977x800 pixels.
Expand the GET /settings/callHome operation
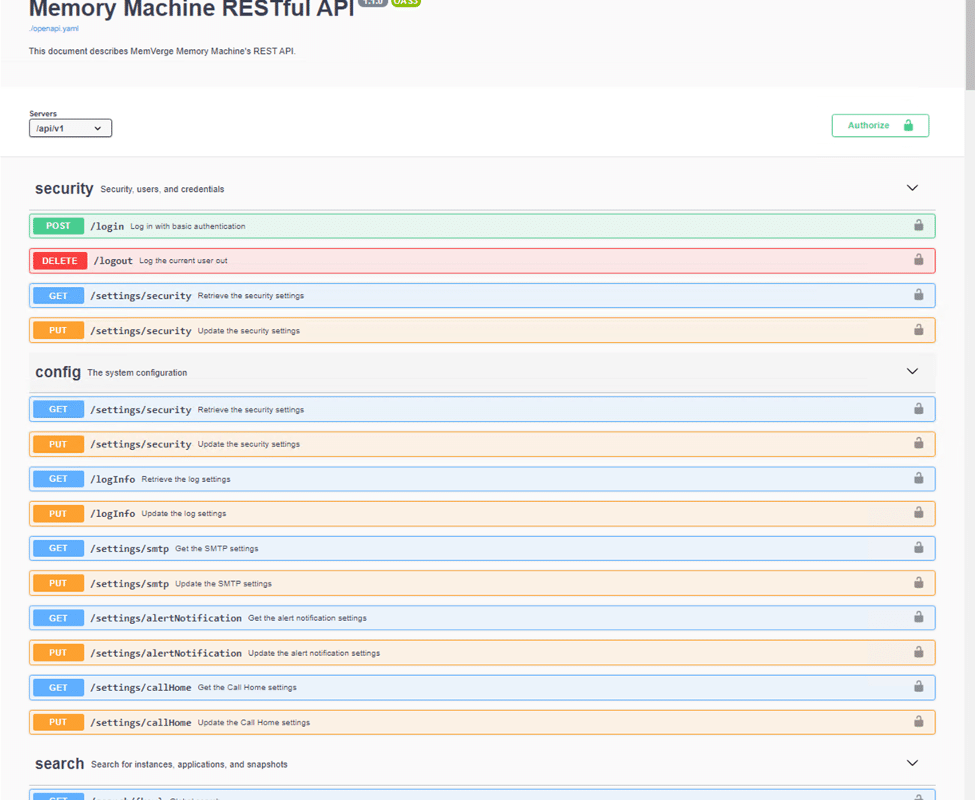(x=482, y=687)
